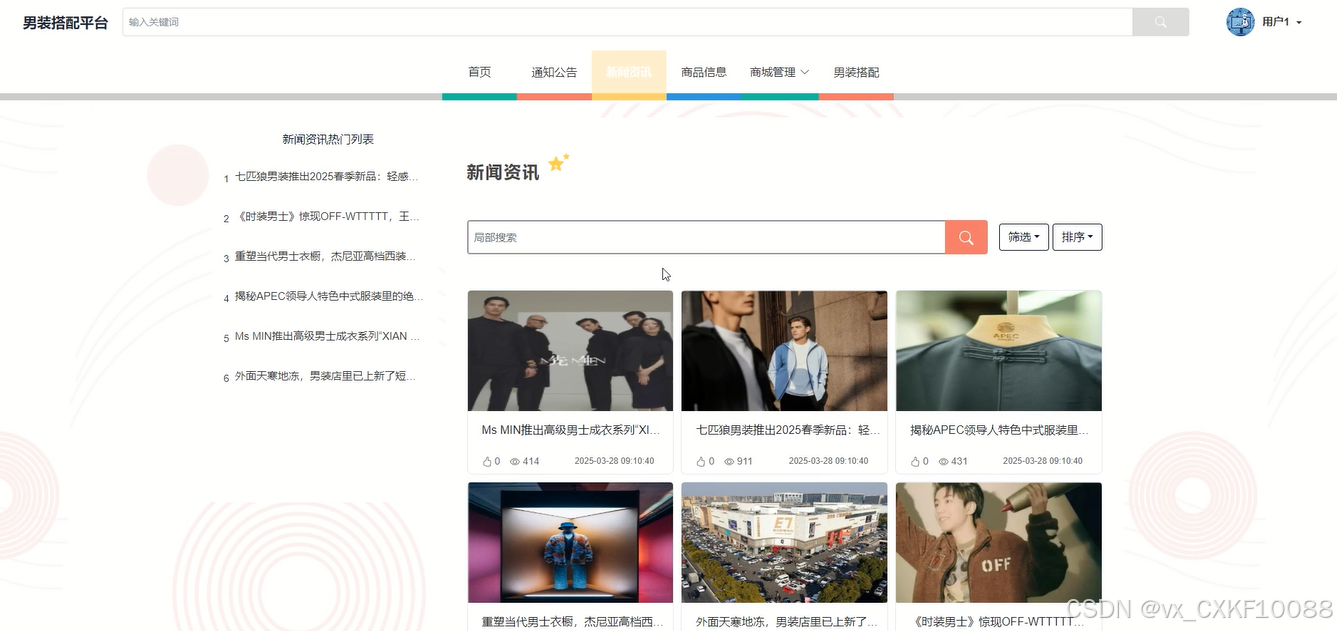Open the 通知公告 tab
Image resolution: width=1337 pixels, height=631 pixels.
(554, 72)
